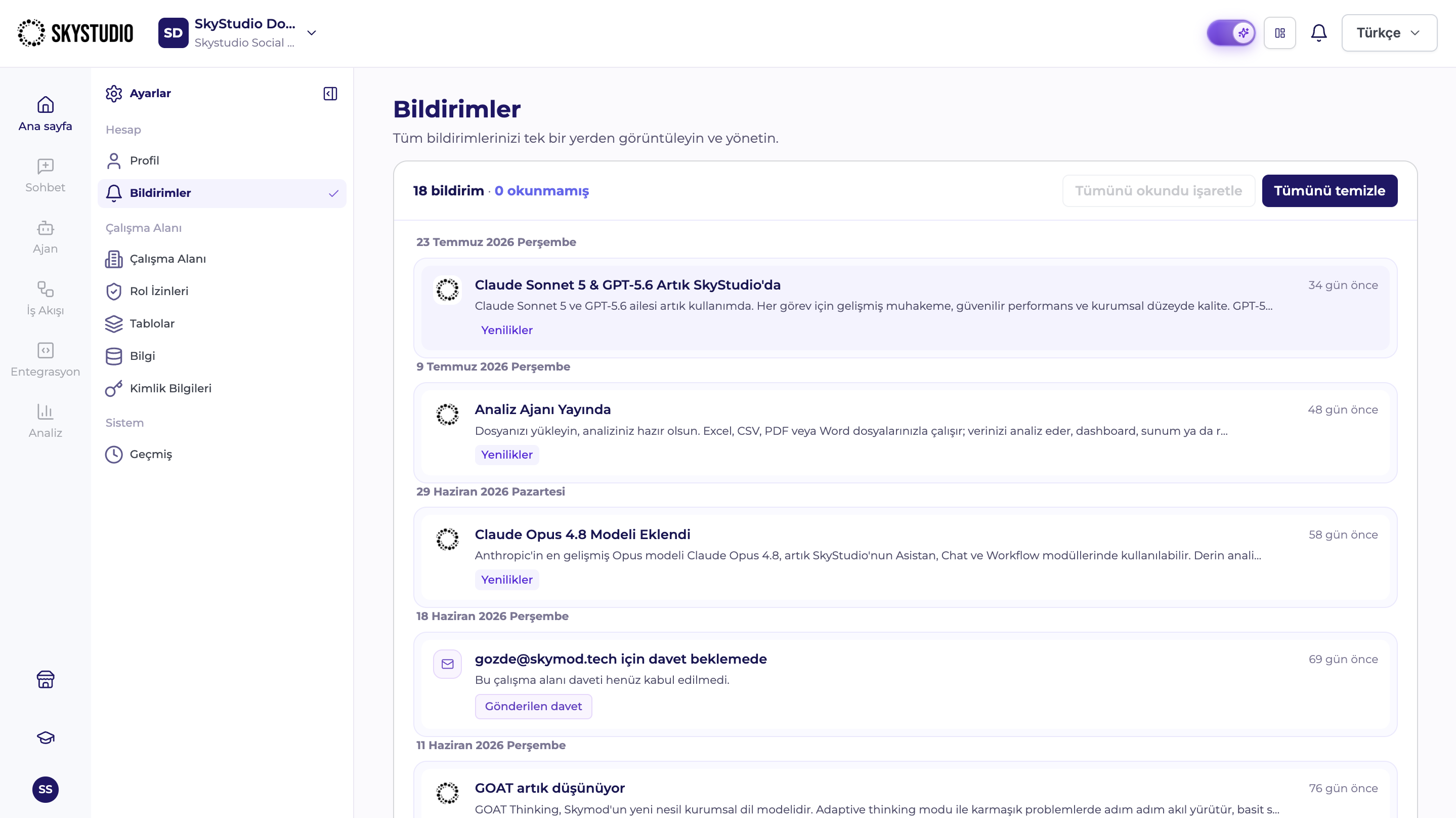Open Bilgi knowledge settings
The image size is (1456, 818).
coord(222,356)
